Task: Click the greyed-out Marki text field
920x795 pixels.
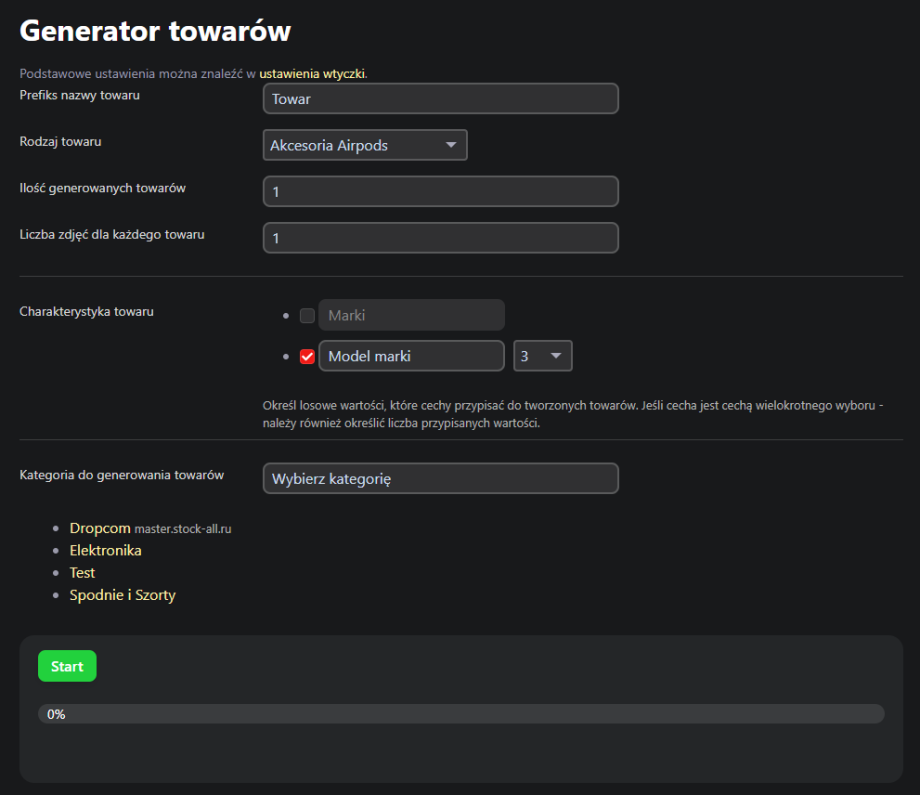Action: click(411, 315)
